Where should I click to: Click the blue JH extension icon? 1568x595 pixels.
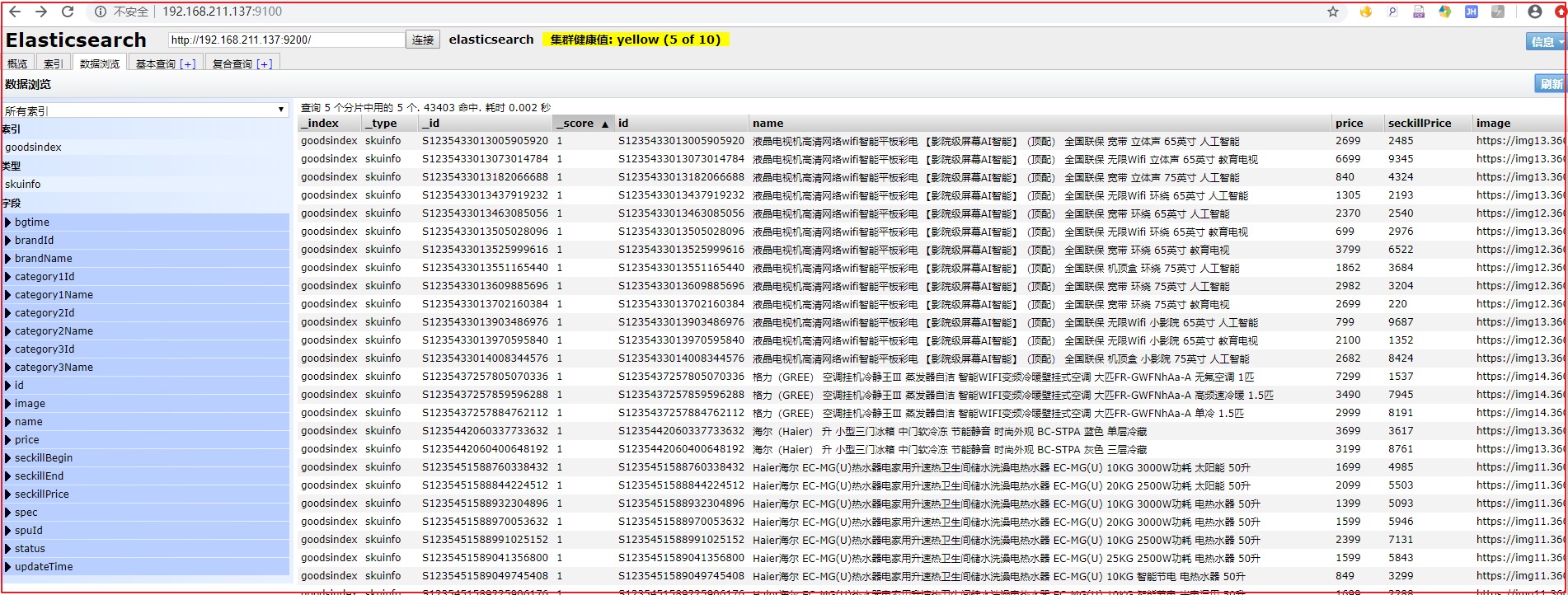pyautogui.click(x=1471, y=12)
